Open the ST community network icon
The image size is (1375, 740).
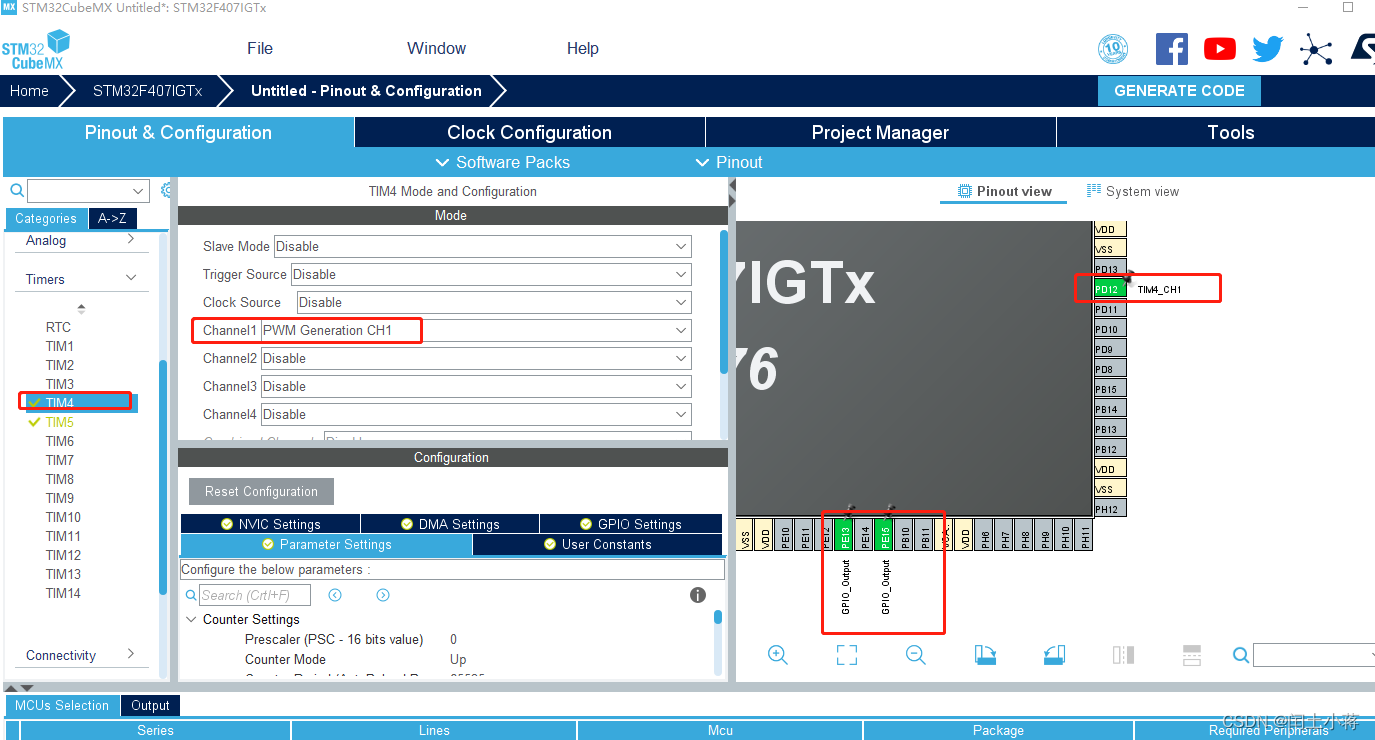click(x=1315, y=49)
